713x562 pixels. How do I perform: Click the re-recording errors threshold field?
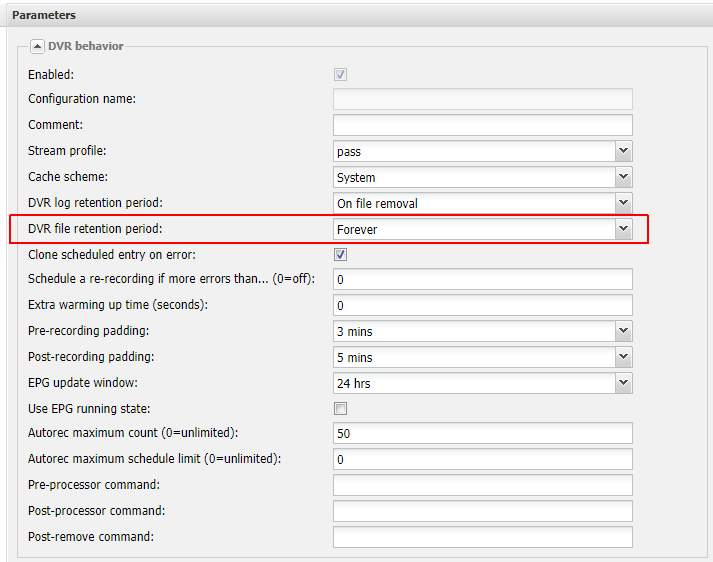point(482,279)
